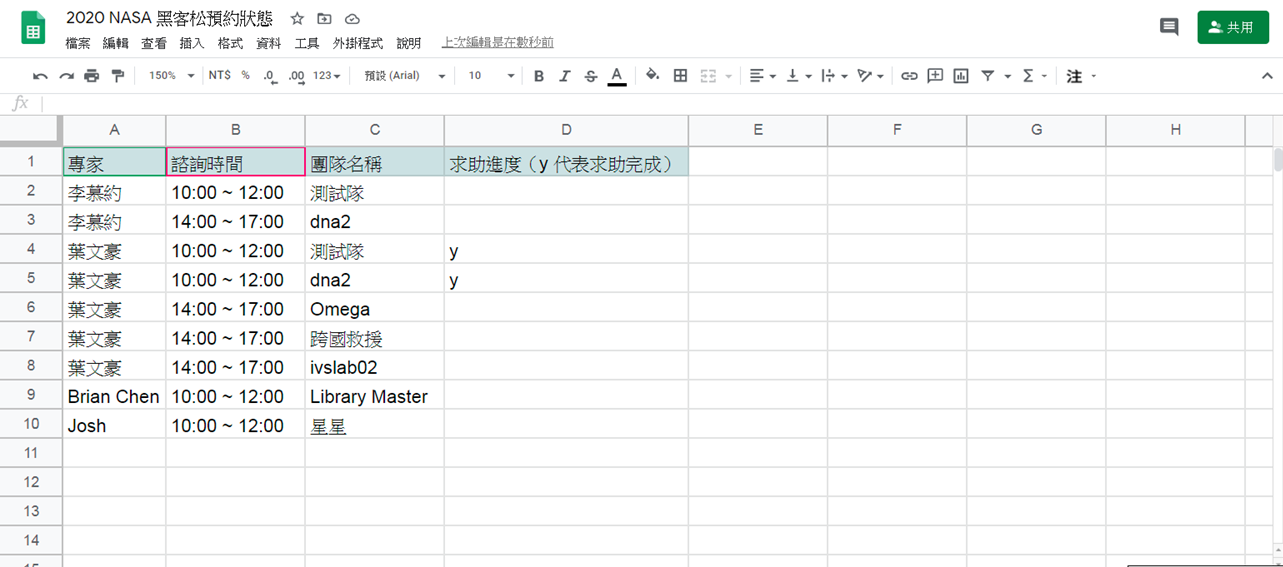
Task: Open the filter views arrow
Action: click(x=1007, y=76)
